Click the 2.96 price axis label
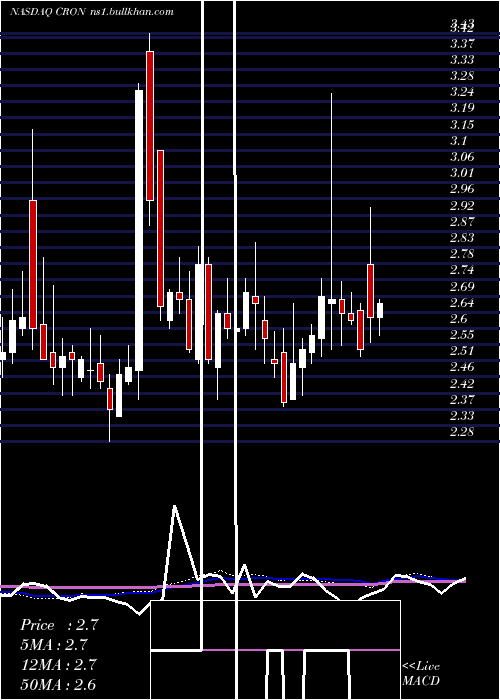 click(462, 189)
